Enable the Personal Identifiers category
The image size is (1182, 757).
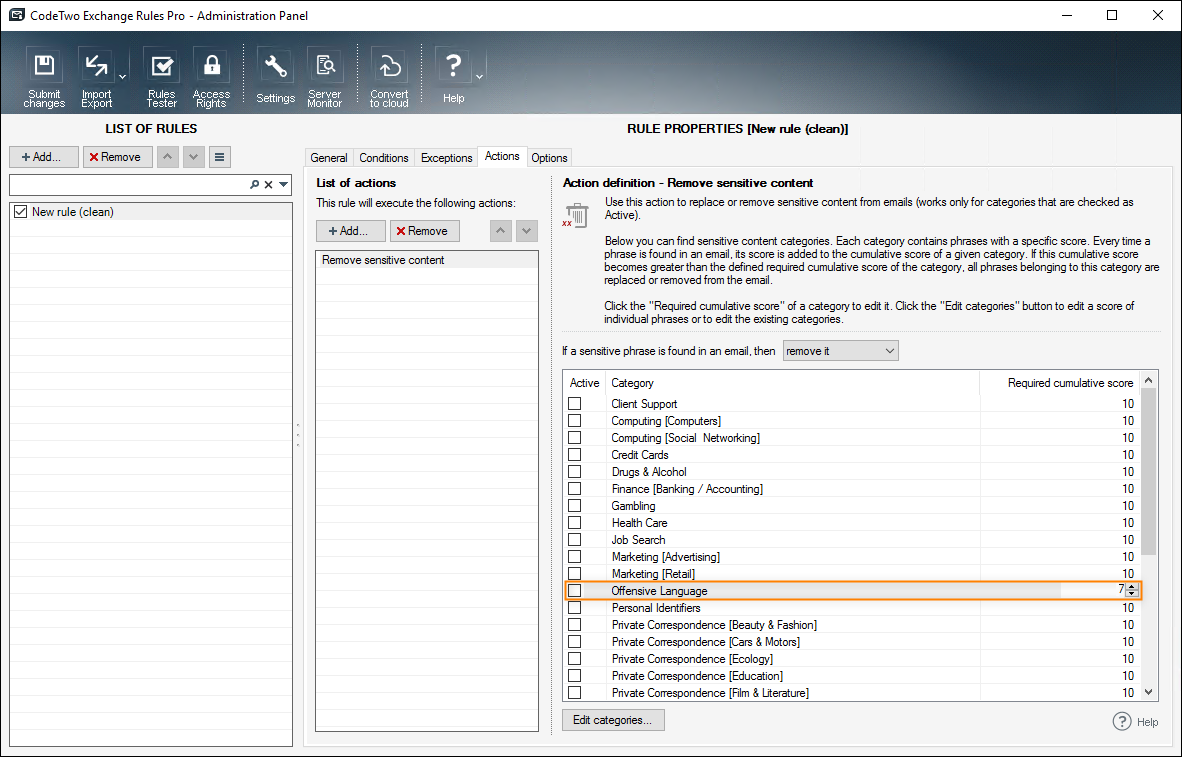574,607
